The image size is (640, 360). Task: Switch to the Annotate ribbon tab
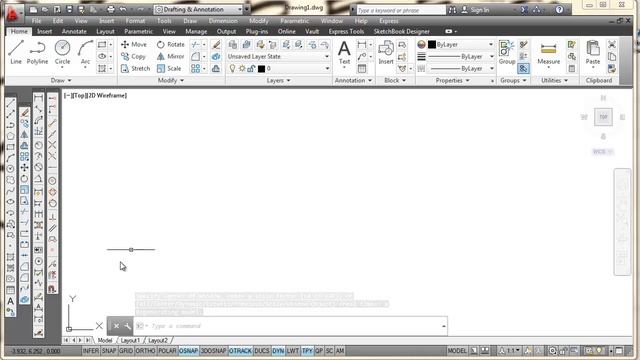pyautogui.click(x=74, y=31)
